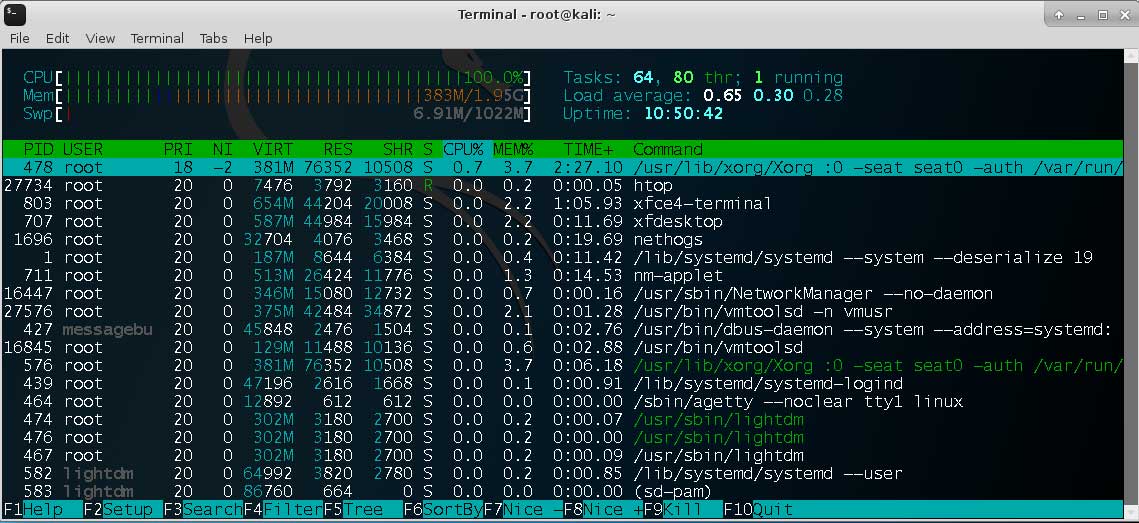Open the Tabs menu
The width and height of the screenshot is (1139, 523).
tap(213, 38)
